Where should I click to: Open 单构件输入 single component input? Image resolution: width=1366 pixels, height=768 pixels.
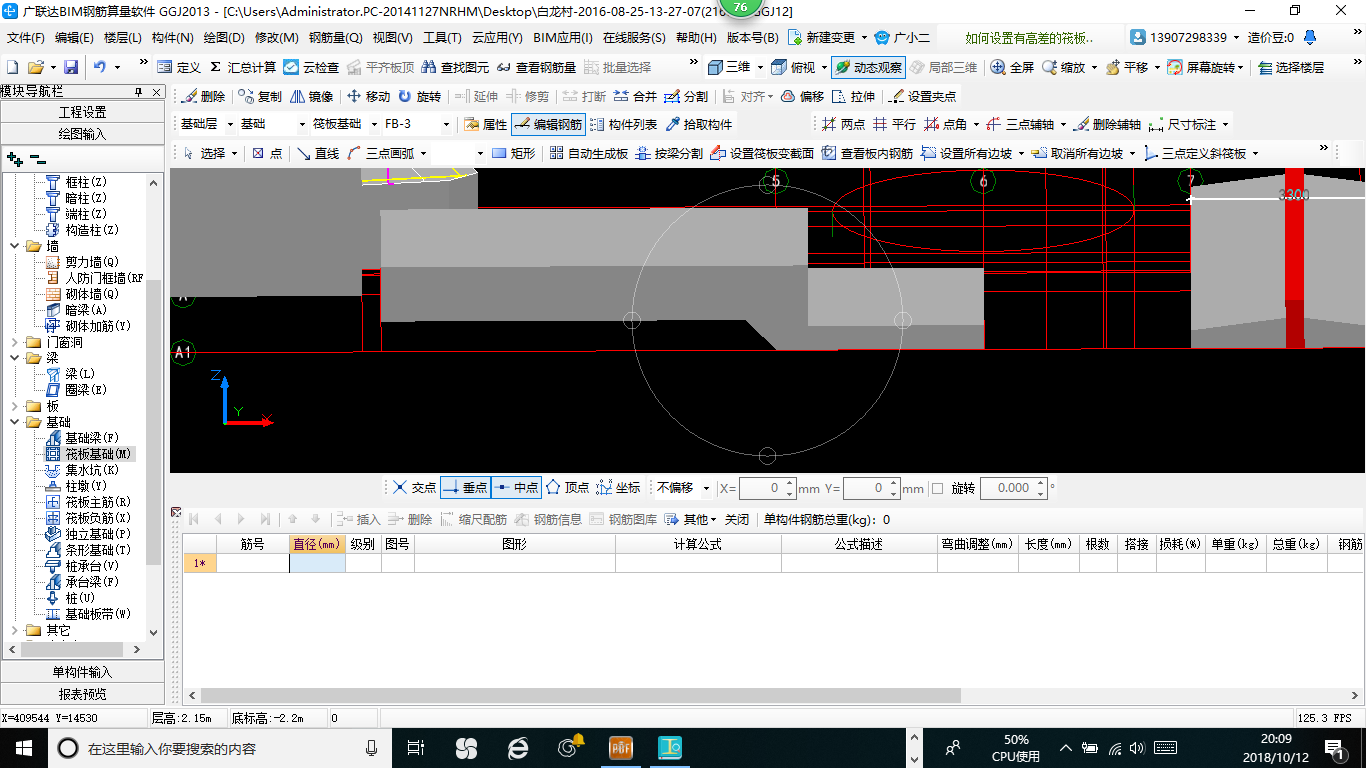point(82,672)
